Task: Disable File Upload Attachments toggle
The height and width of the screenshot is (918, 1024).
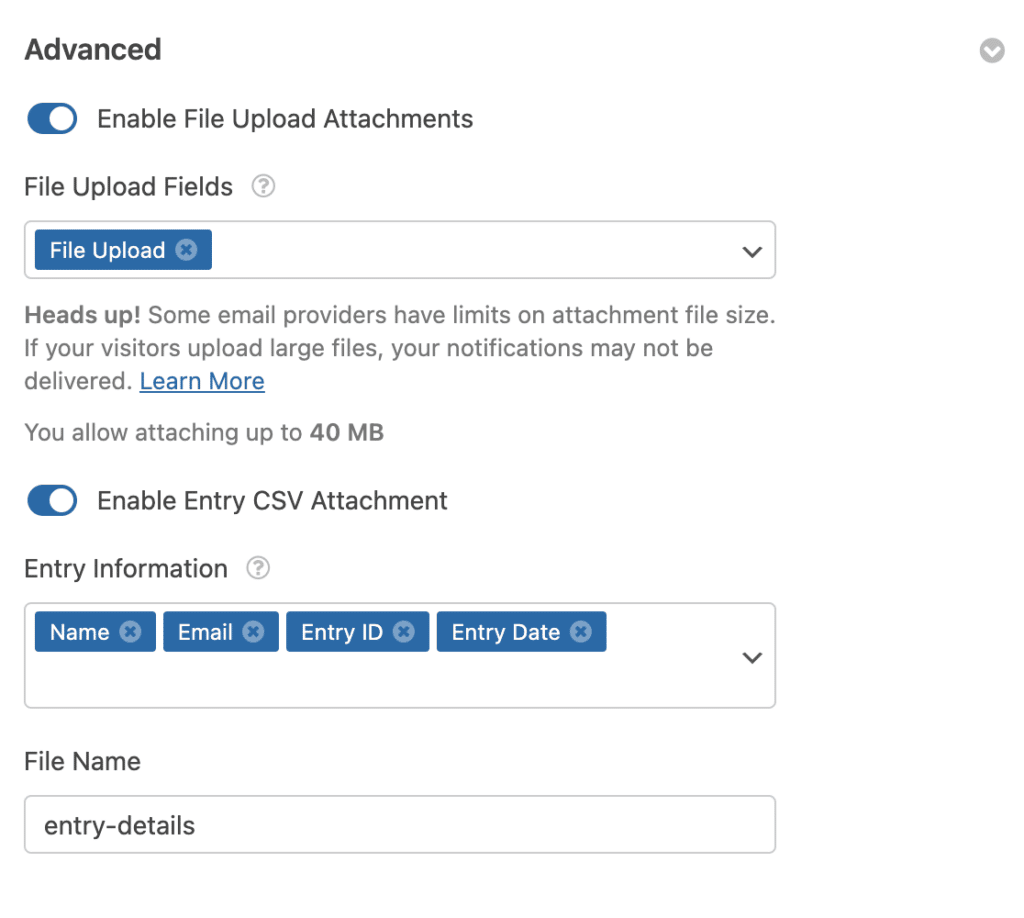Action: [52, 119]
